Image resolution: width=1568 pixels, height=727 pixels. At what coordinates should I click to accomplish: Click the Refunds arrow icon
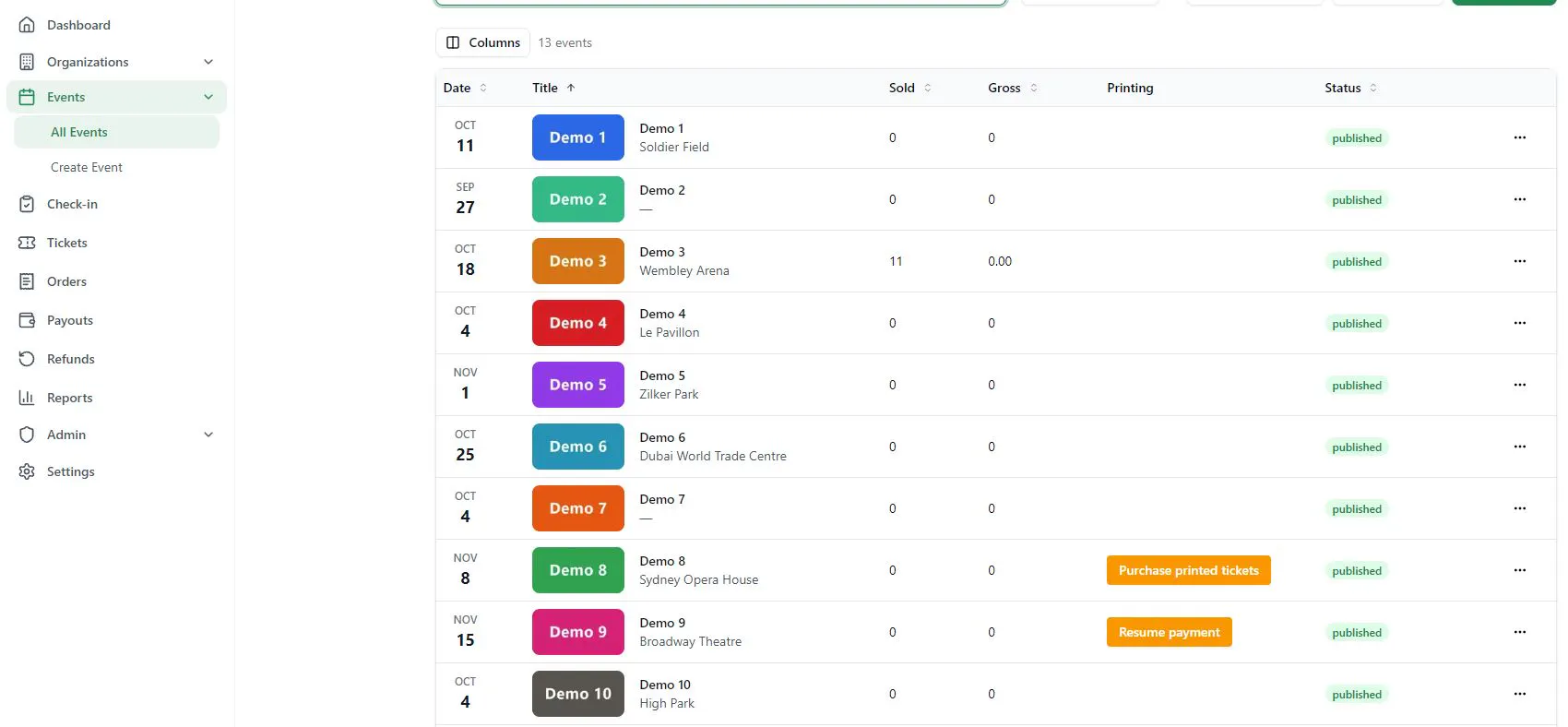[27, 359]
